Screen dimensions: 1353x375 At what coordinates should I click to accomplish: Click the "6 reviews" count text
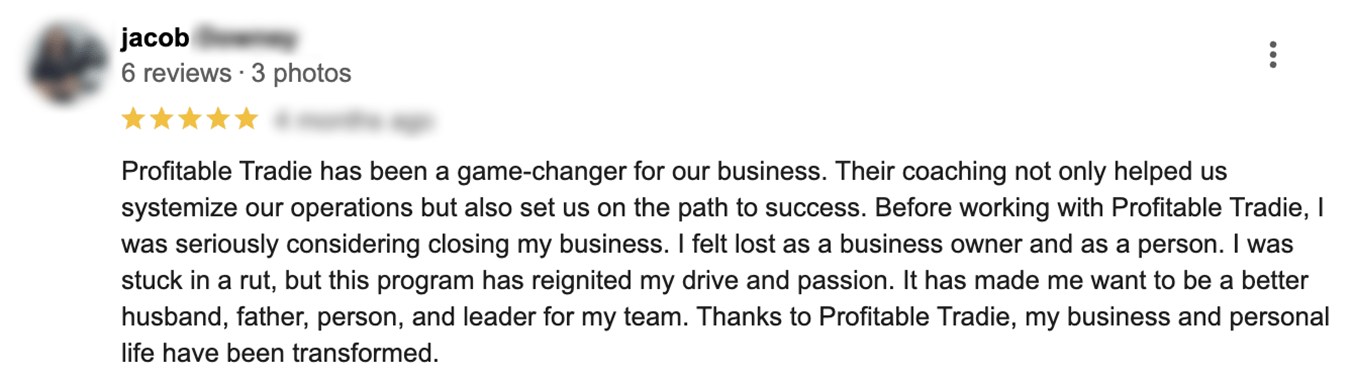click(176, 73)
